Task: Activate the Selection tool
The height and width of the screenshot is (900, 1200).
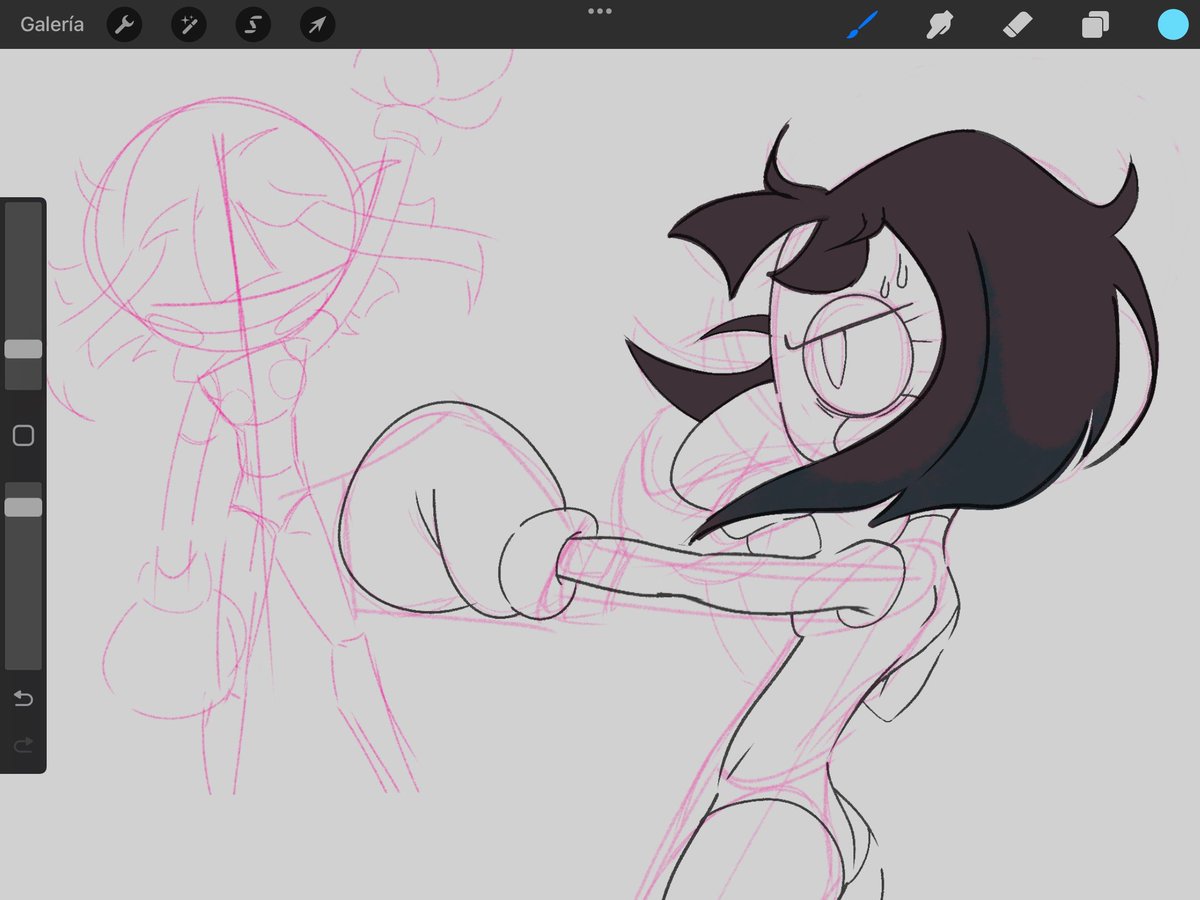Action: pos(252,24)
